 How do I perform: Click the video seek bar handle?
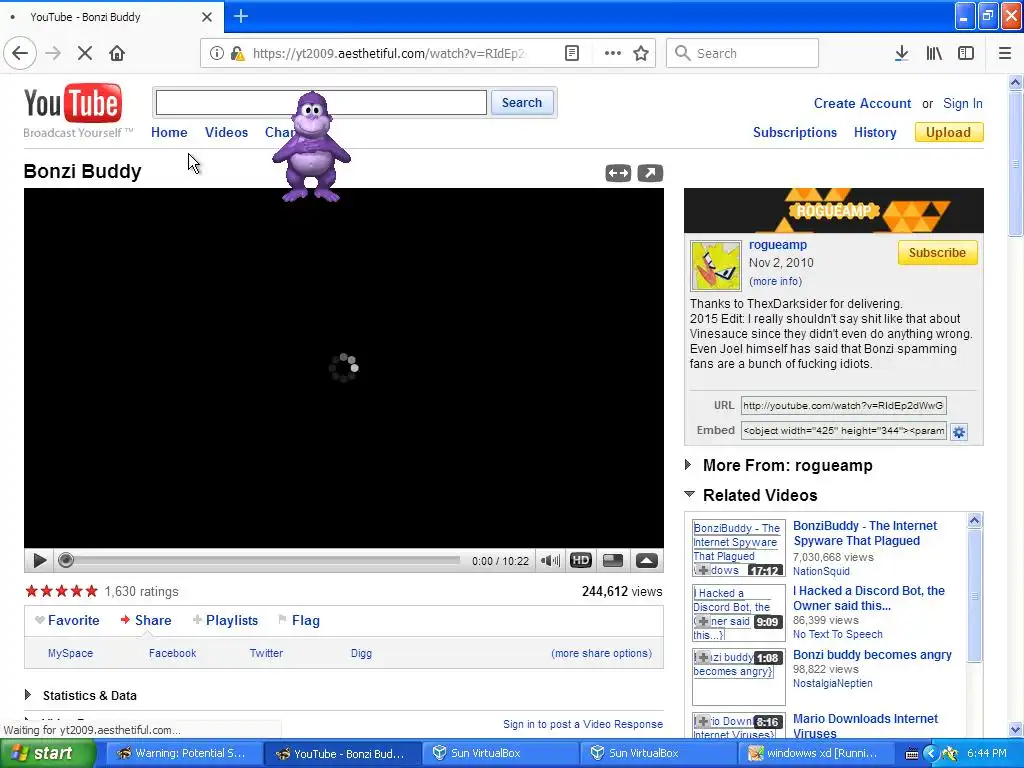(x=65, y=560)
